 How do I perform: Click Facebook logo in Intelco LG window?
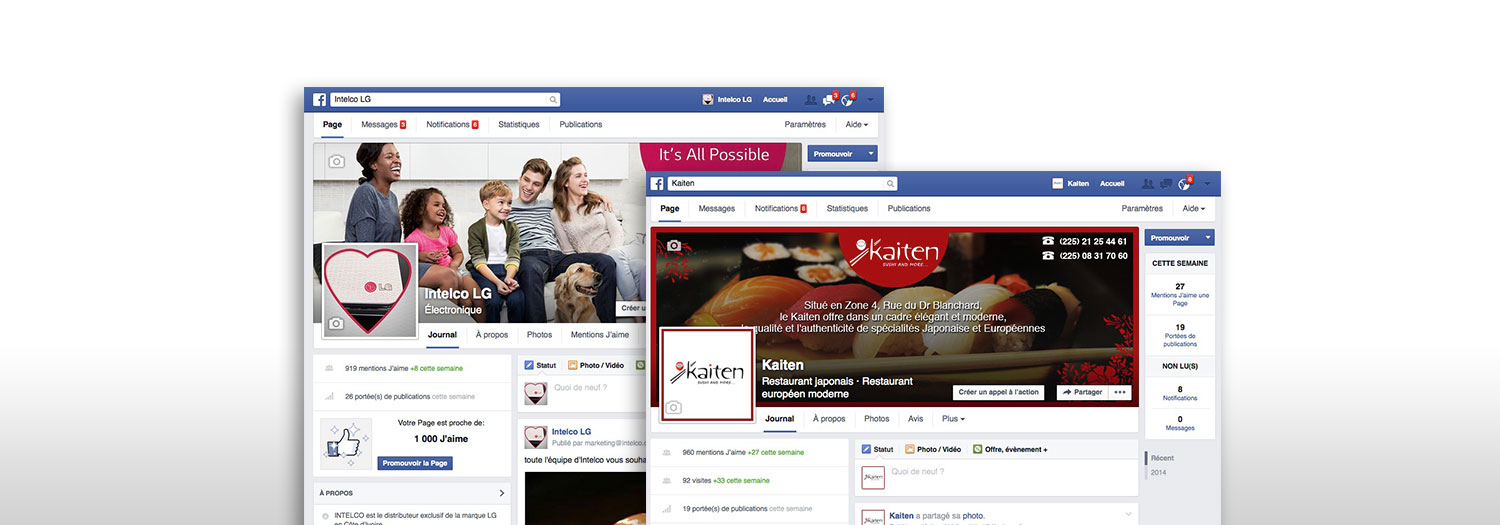click(x=320, y=100)
